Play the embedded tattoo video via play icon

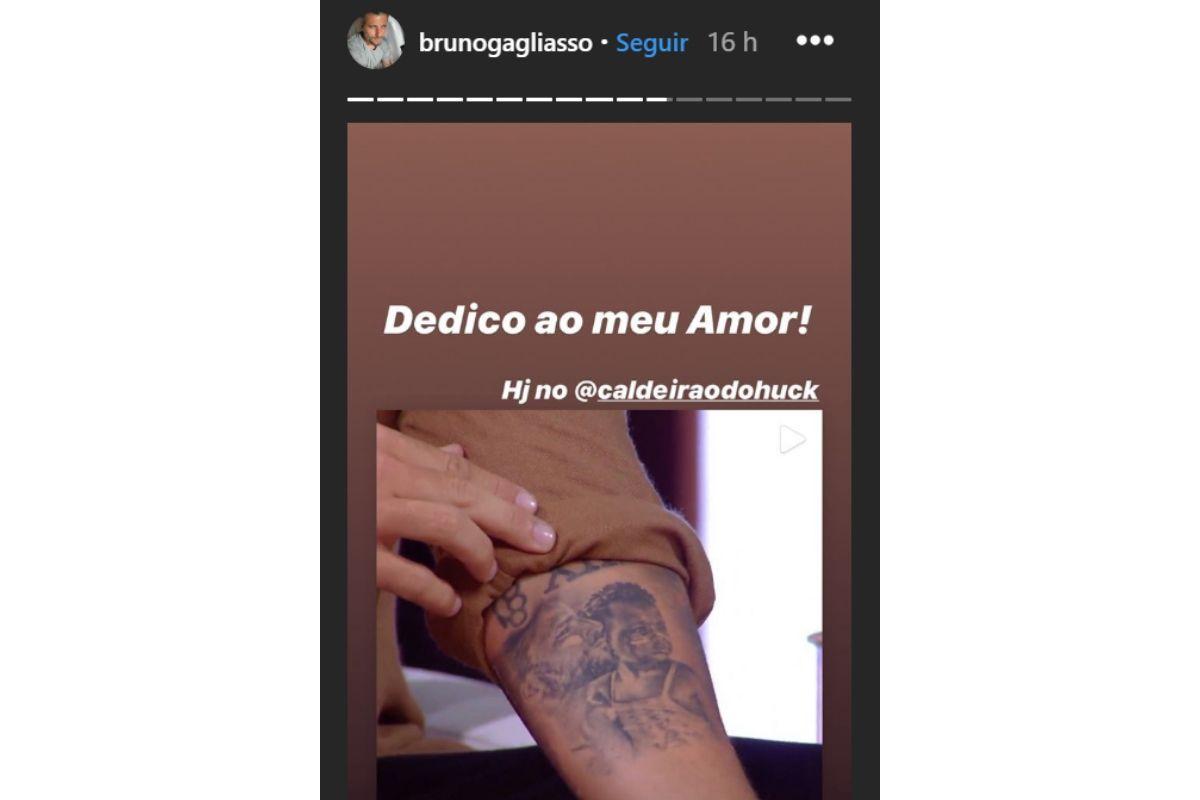792,439
